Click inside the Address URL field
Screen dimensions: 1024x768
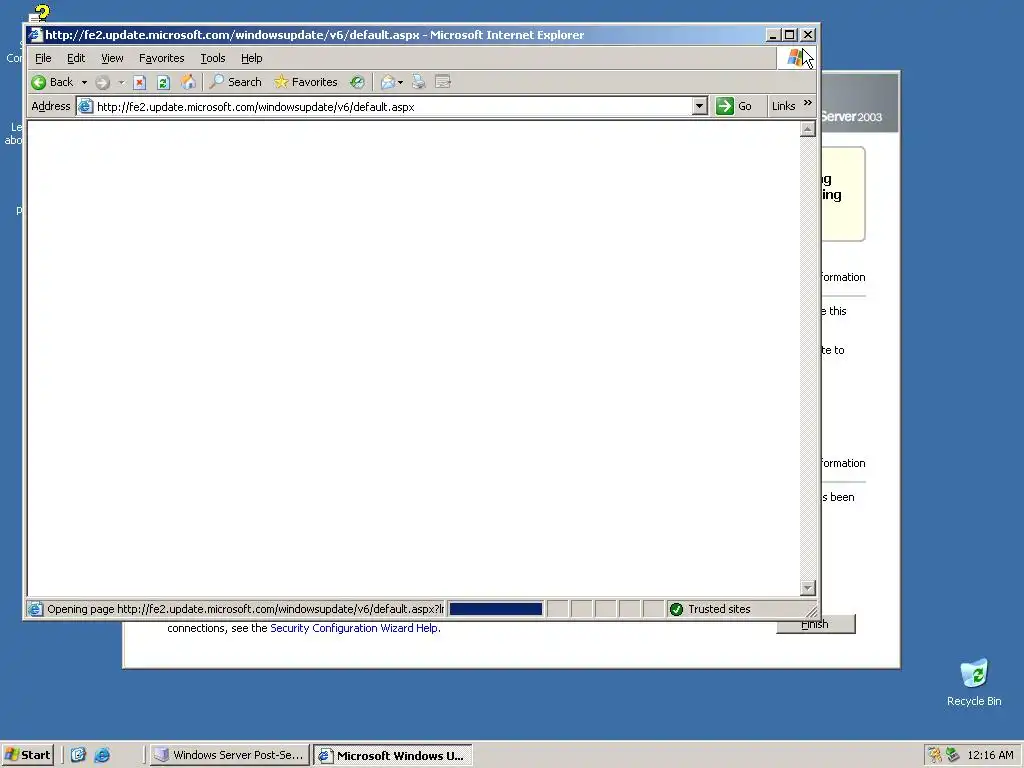pos(392,106)
